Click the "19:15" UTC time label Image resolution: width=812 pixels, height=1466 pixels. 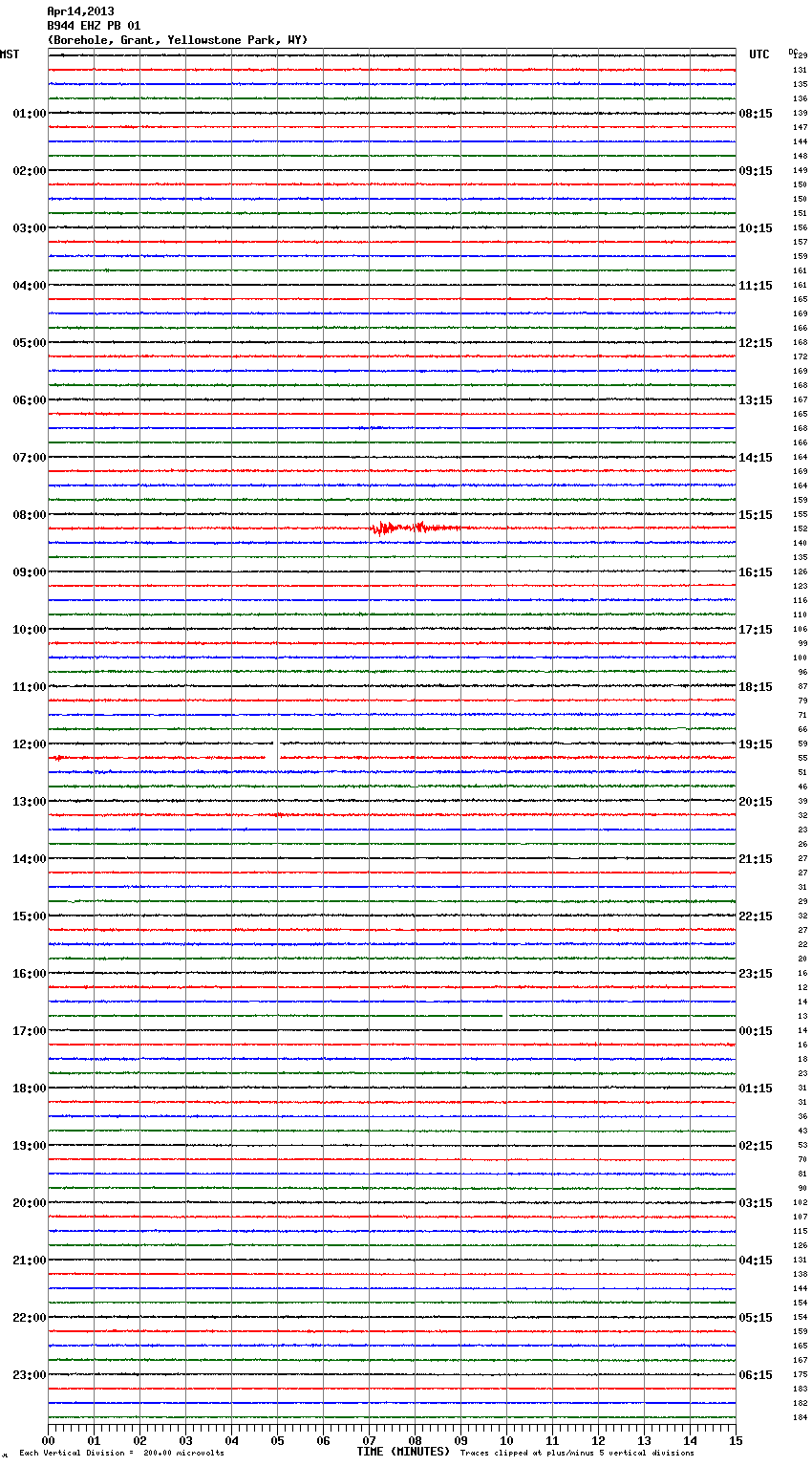756,744
